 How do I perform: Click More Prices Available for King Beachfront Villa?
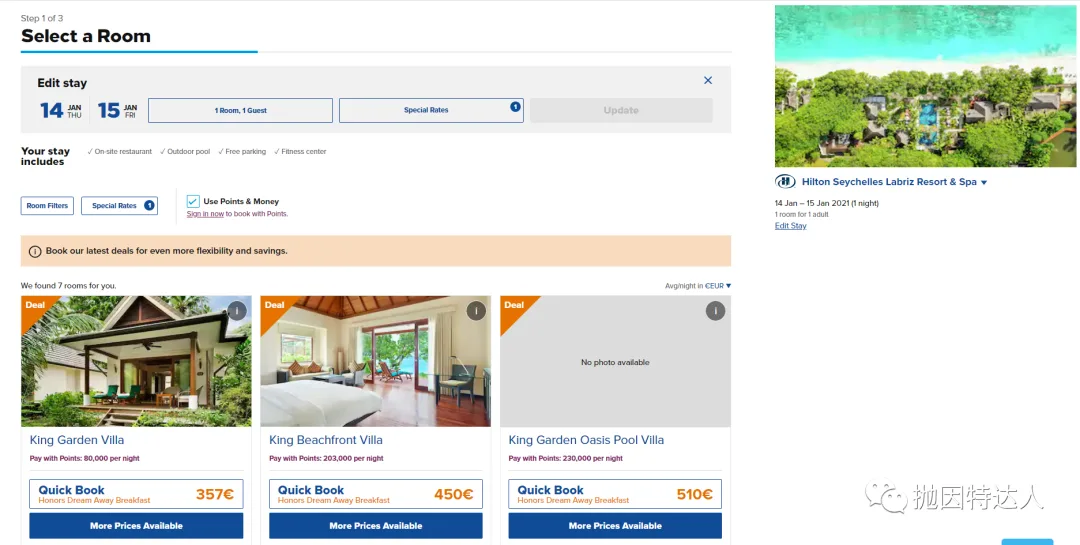[x=375, y=526]
